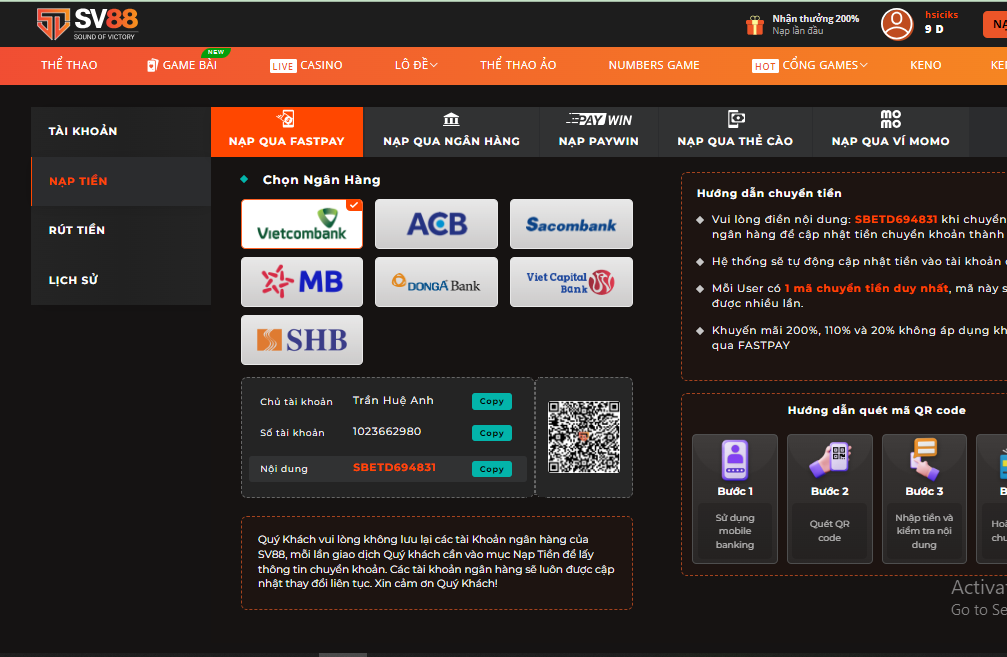Click the Hướng dẫn chuyển tiền heading
This screenshot has height=657, width=1007.
click(x=769, y=193)
